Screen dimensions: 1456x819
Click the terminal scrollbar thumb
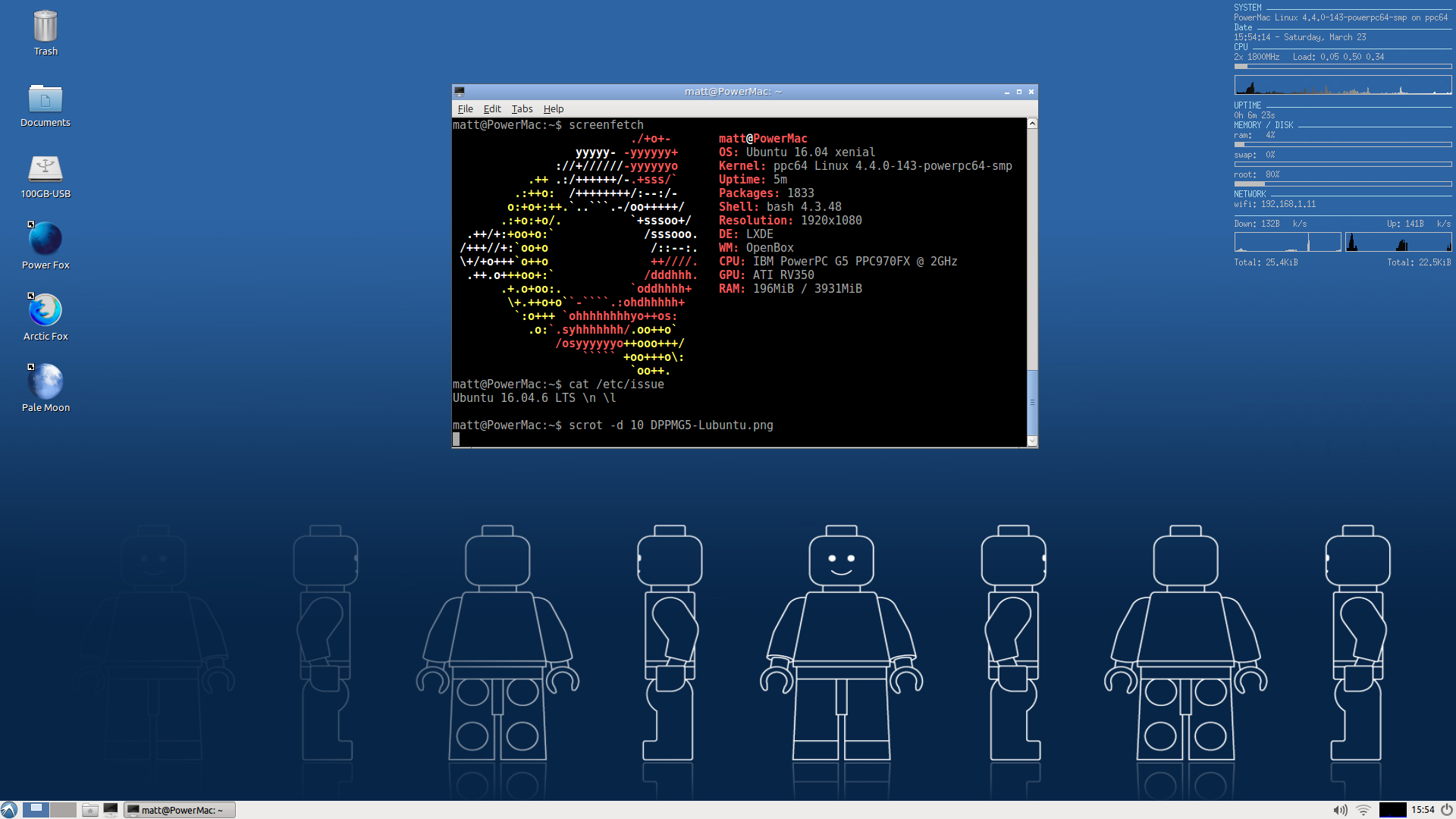[1032, 402]
